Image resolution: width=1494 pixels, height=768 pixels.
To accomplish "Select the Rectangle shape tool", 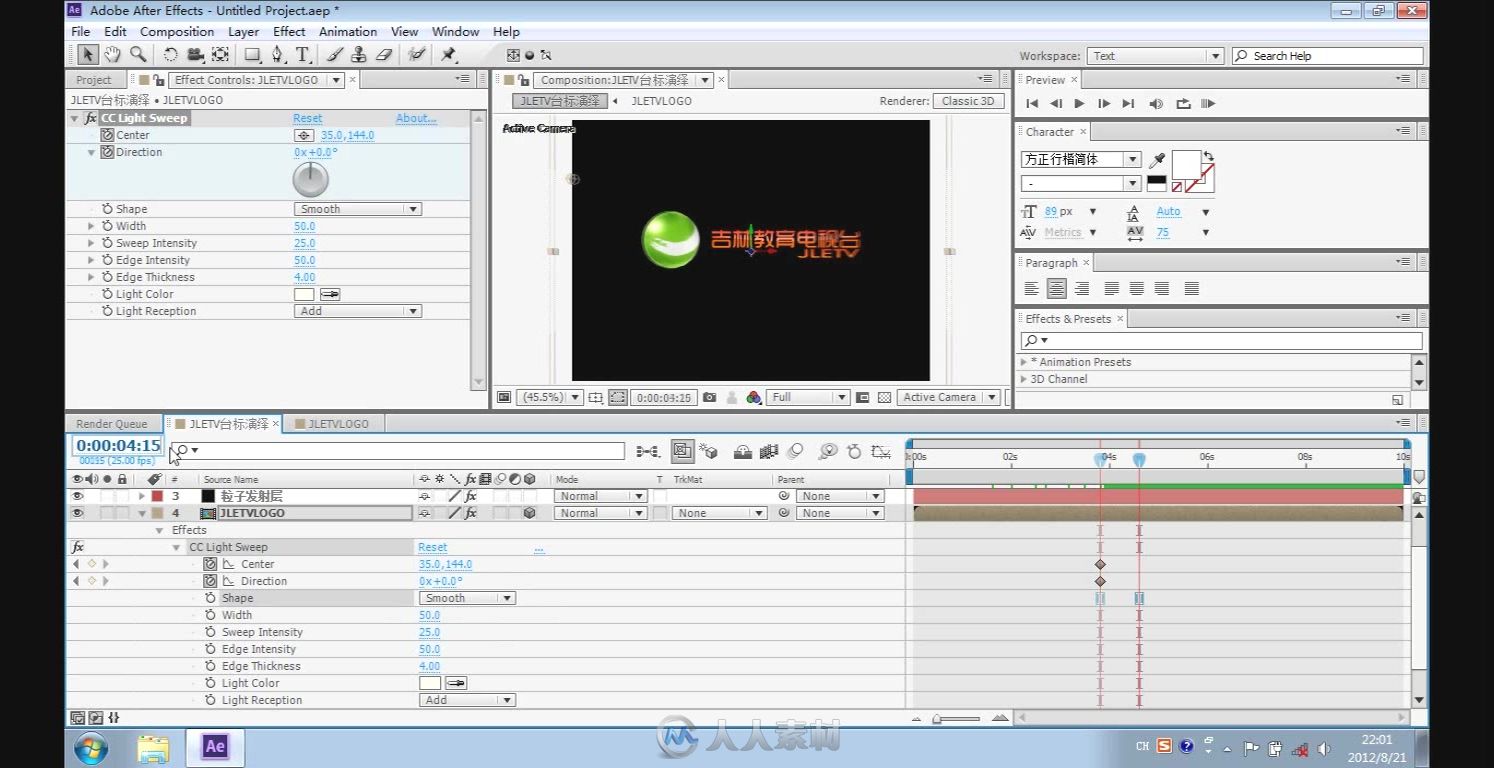I will pyautogui.click(x=253, y=55).
